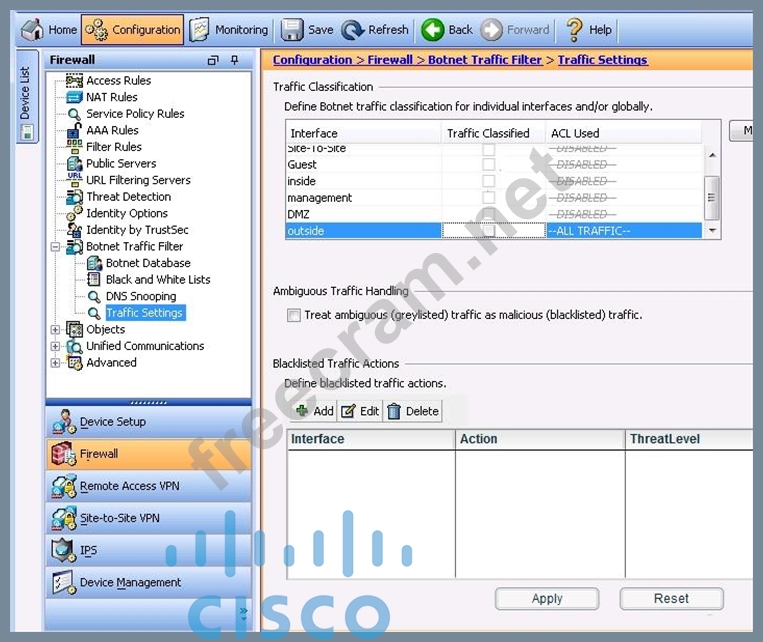Click the Apply button
The height and width of the screenshot is (642, 763).
coord(547,598)
